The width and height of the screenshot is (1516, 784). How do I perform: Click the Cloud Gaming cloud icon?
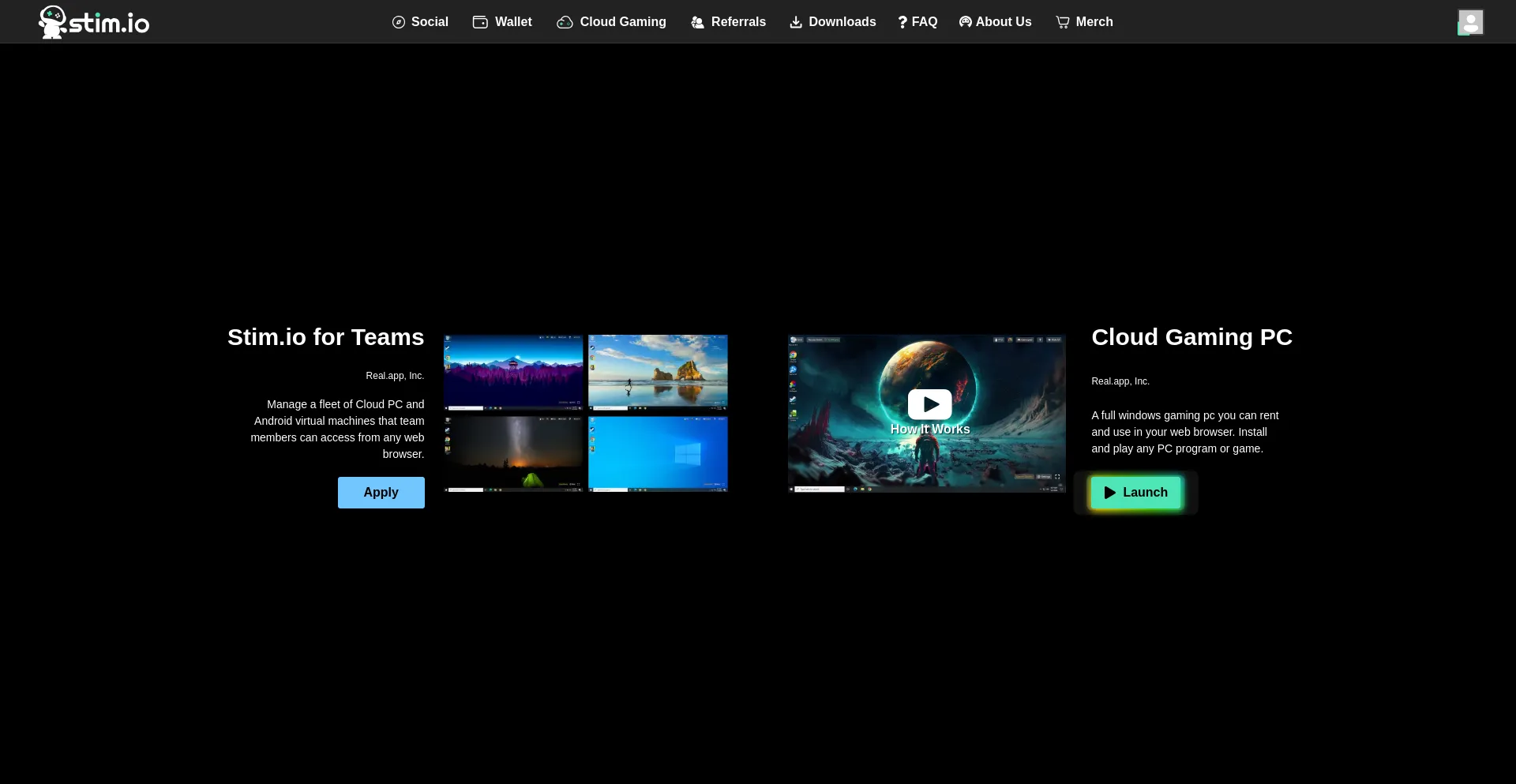point(565,22)
